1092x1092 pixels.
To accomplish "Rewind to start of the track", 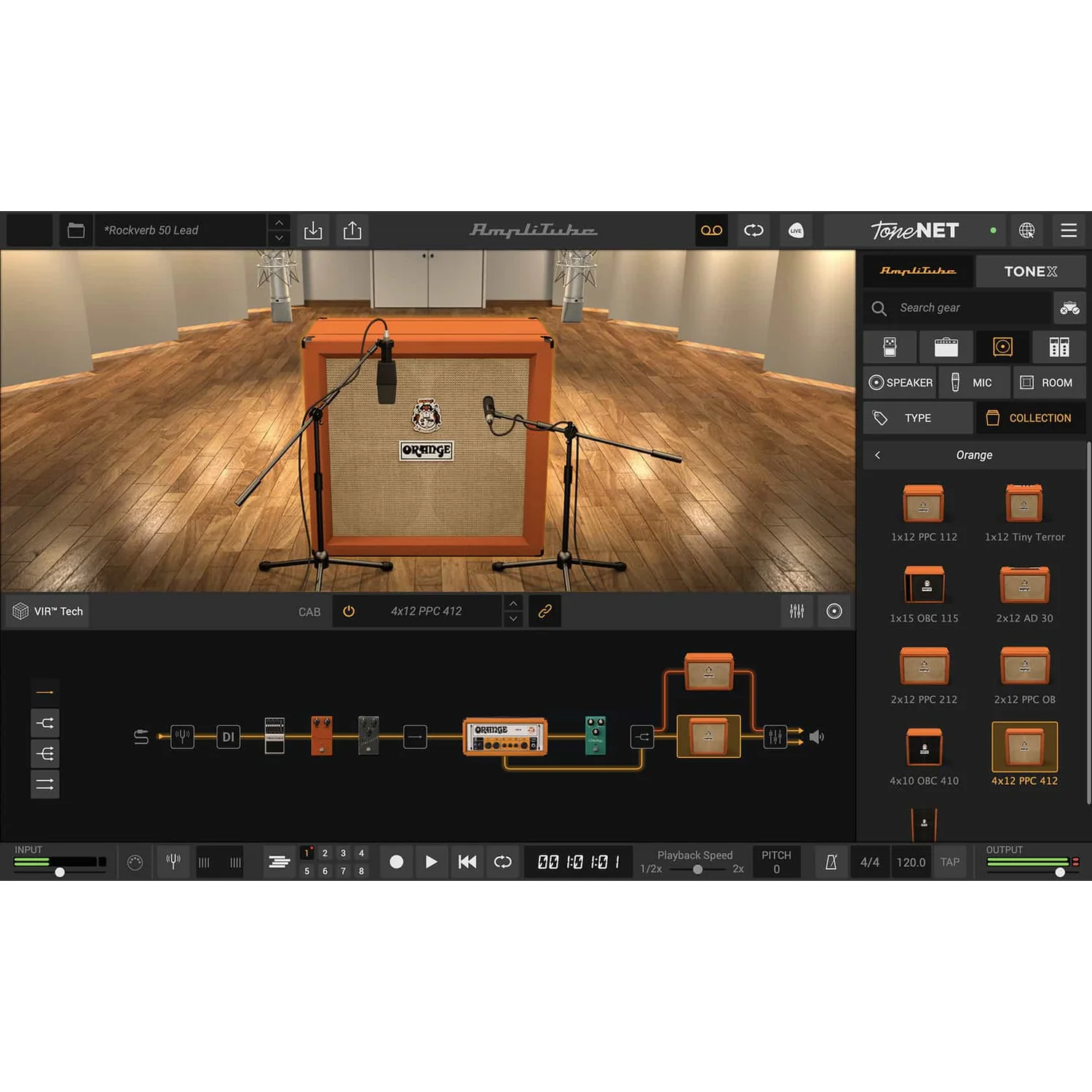I will pyautogui.click(x=467, y=862).
